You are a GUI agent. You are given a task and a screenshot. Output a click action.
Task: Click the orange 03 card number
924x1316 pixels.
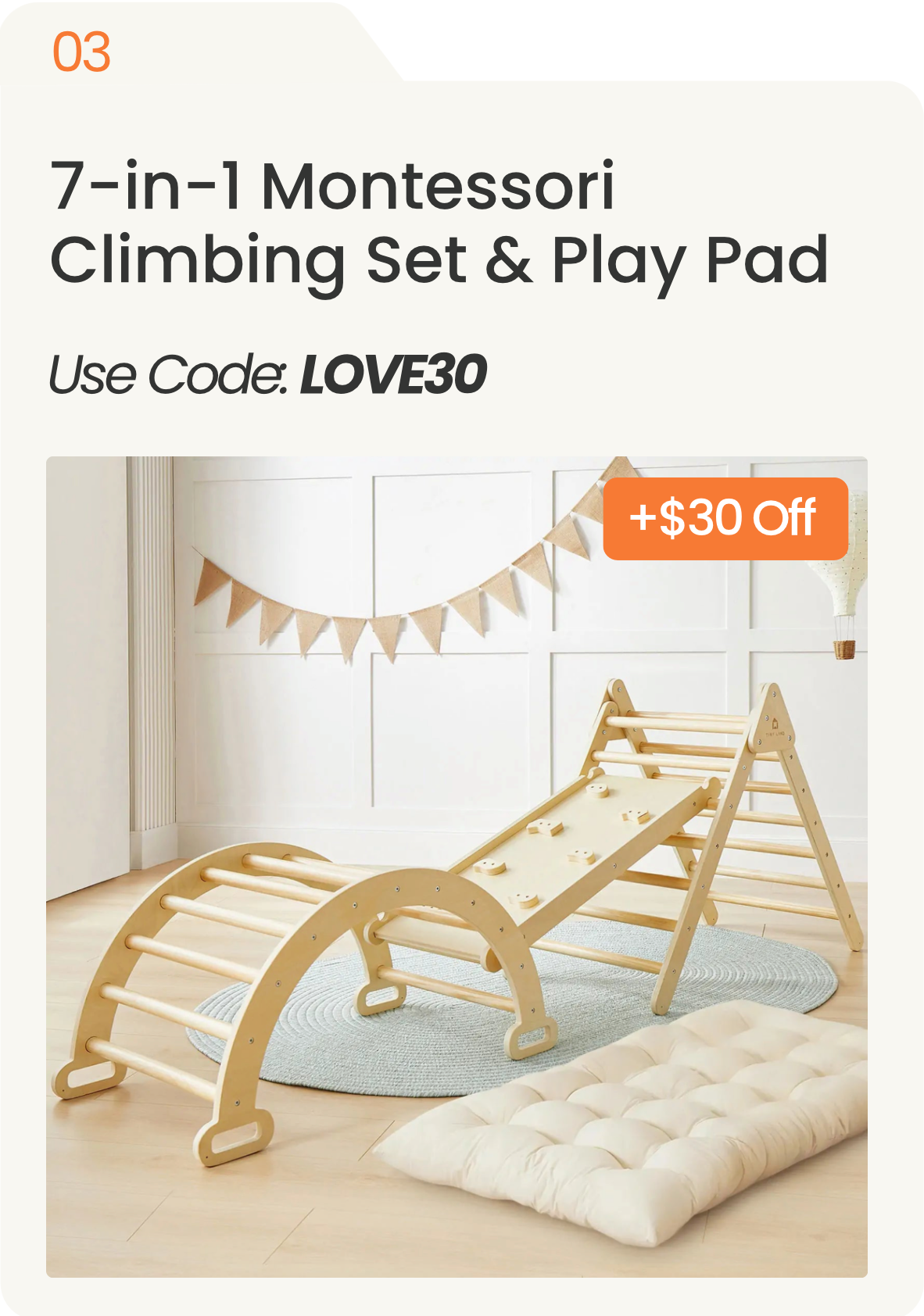tap(81, 52)
